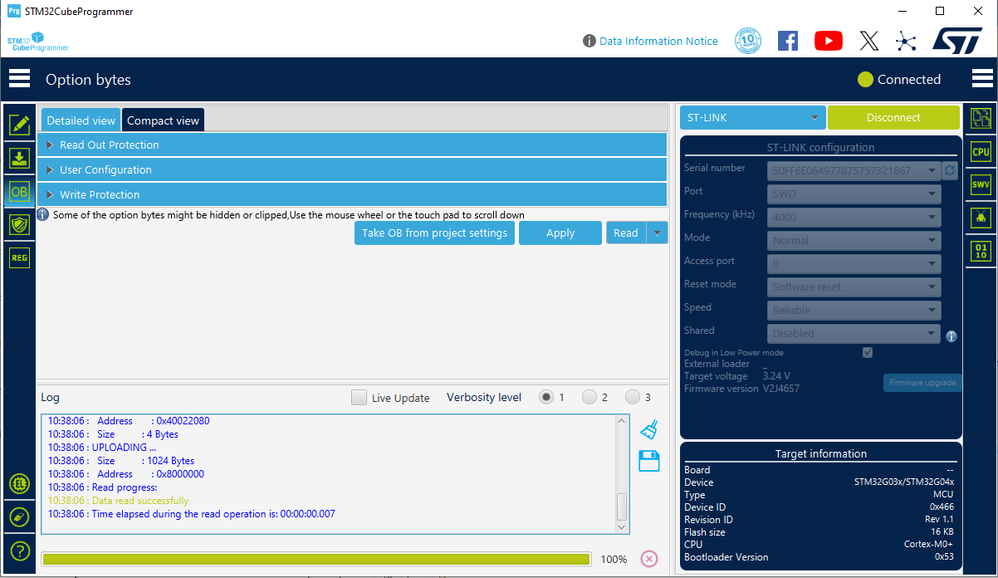Image resolution: width=998 pixels, height=578 pixels.
Task: Save the log with the floppy disk icon
Action: pos(649,461)
